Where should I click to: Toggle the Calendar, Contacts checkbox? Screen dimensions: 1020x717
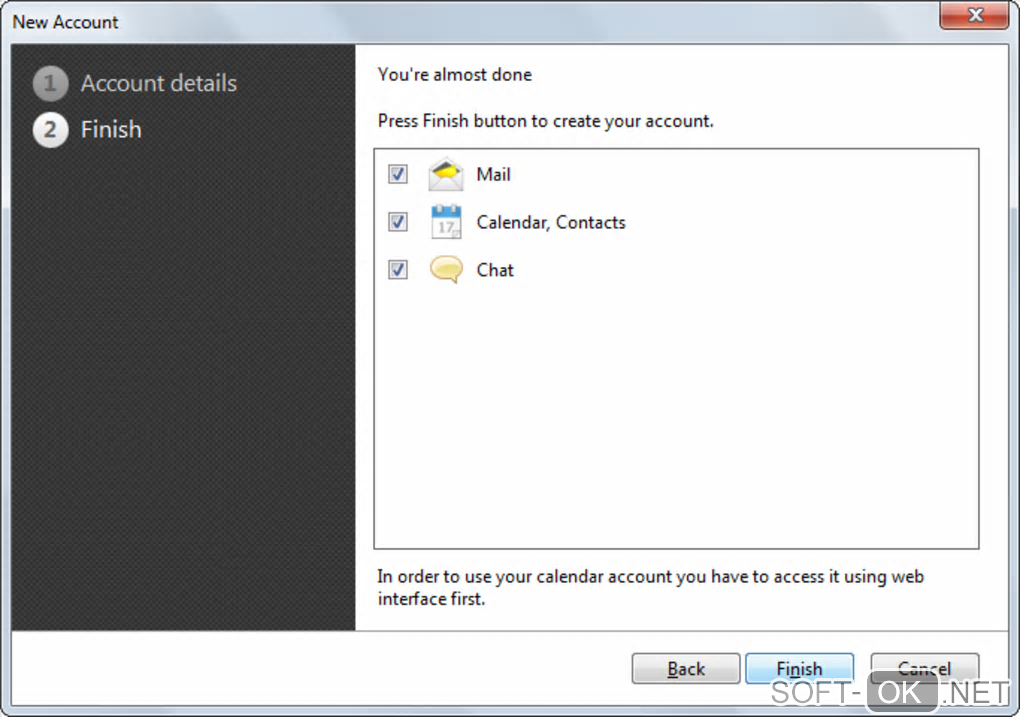click(x=398, y=222)
